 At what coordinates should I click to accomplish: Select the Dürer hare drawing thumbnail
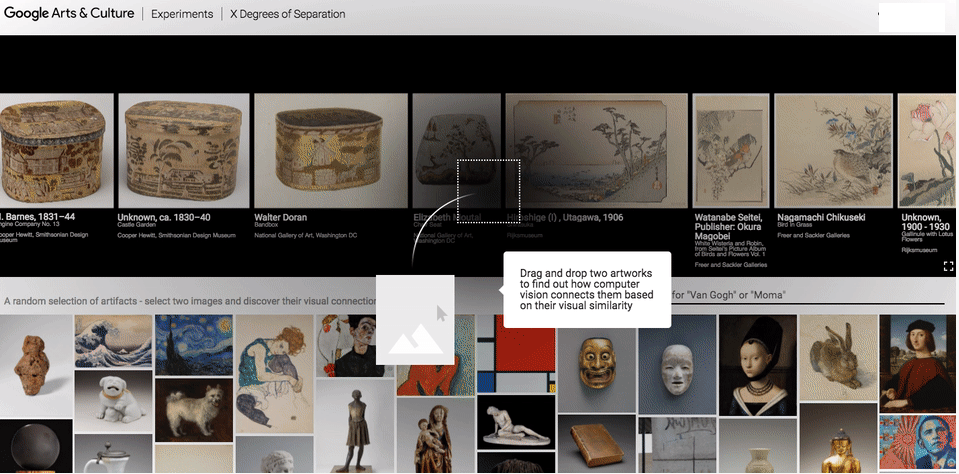[838, 358]
